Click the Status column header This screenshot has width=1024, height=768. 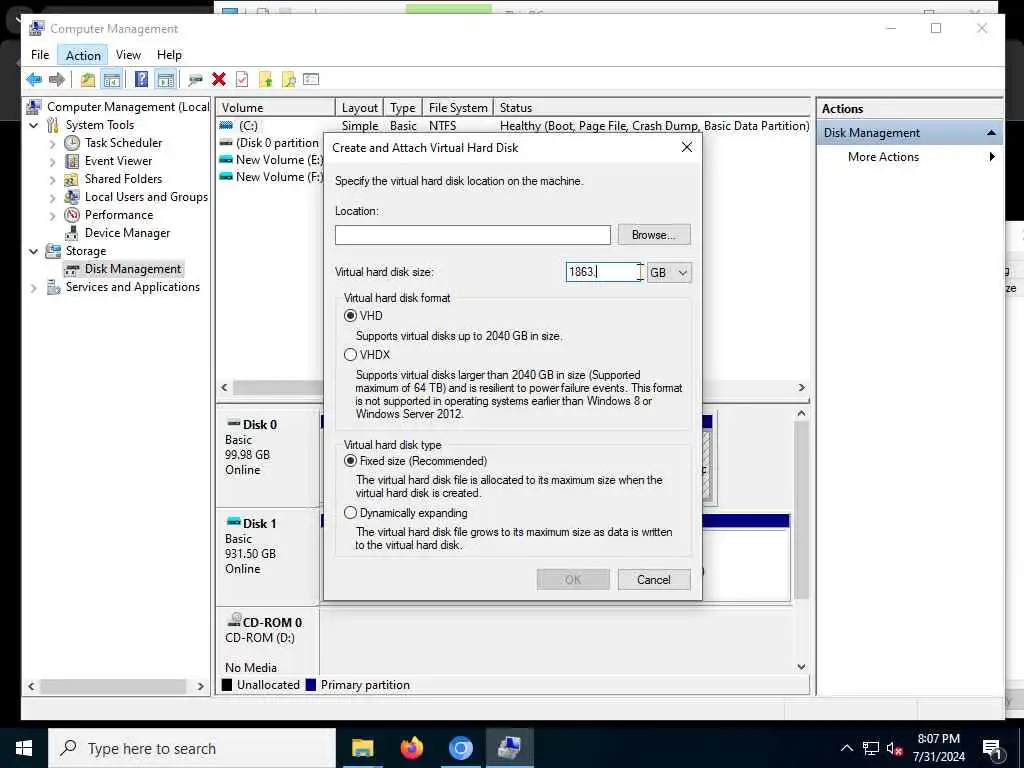[x=651, y=108]
